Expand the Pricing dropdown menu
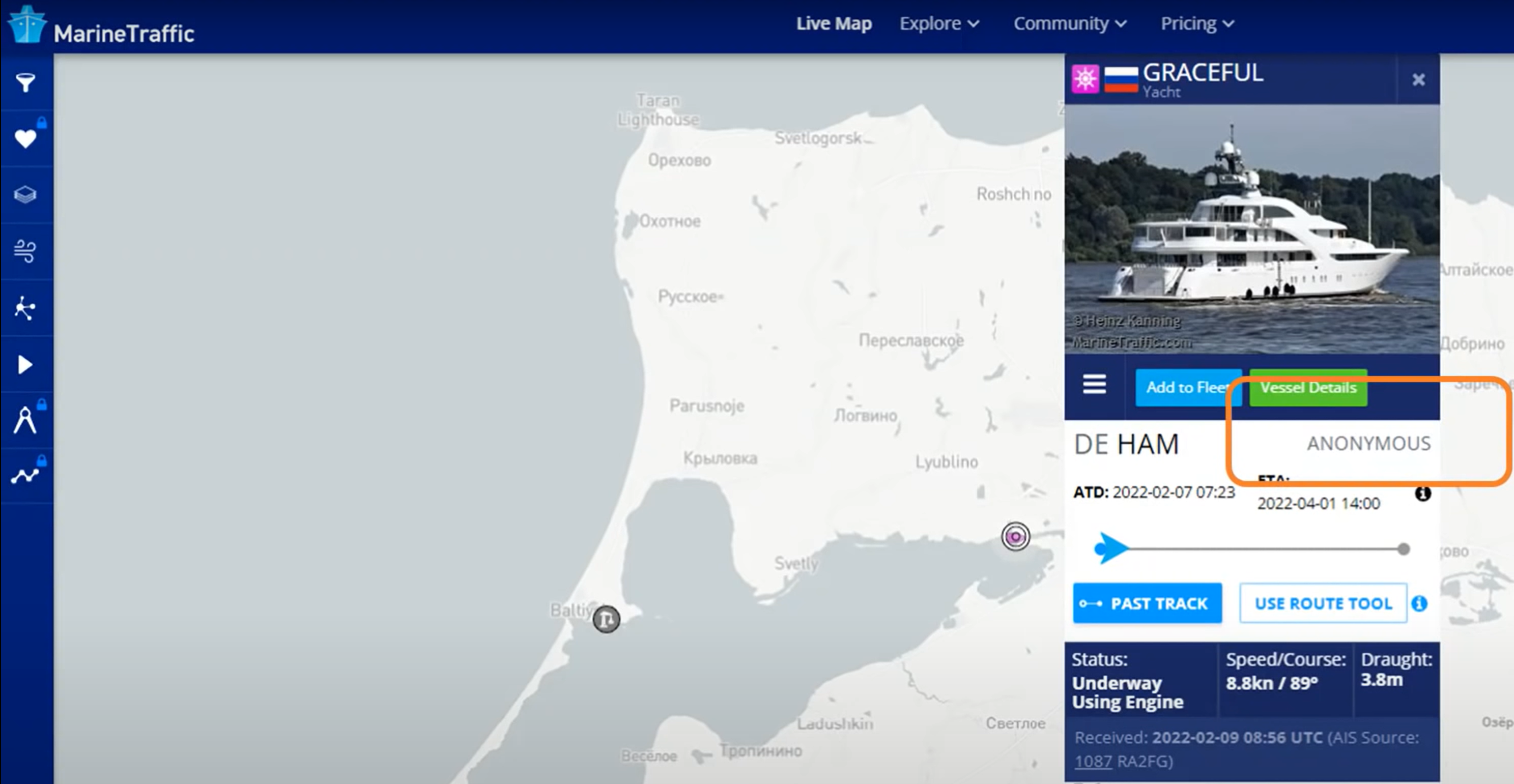Image resolution: width=1514 pixels, height=784 pixels. coord(1196,23)
